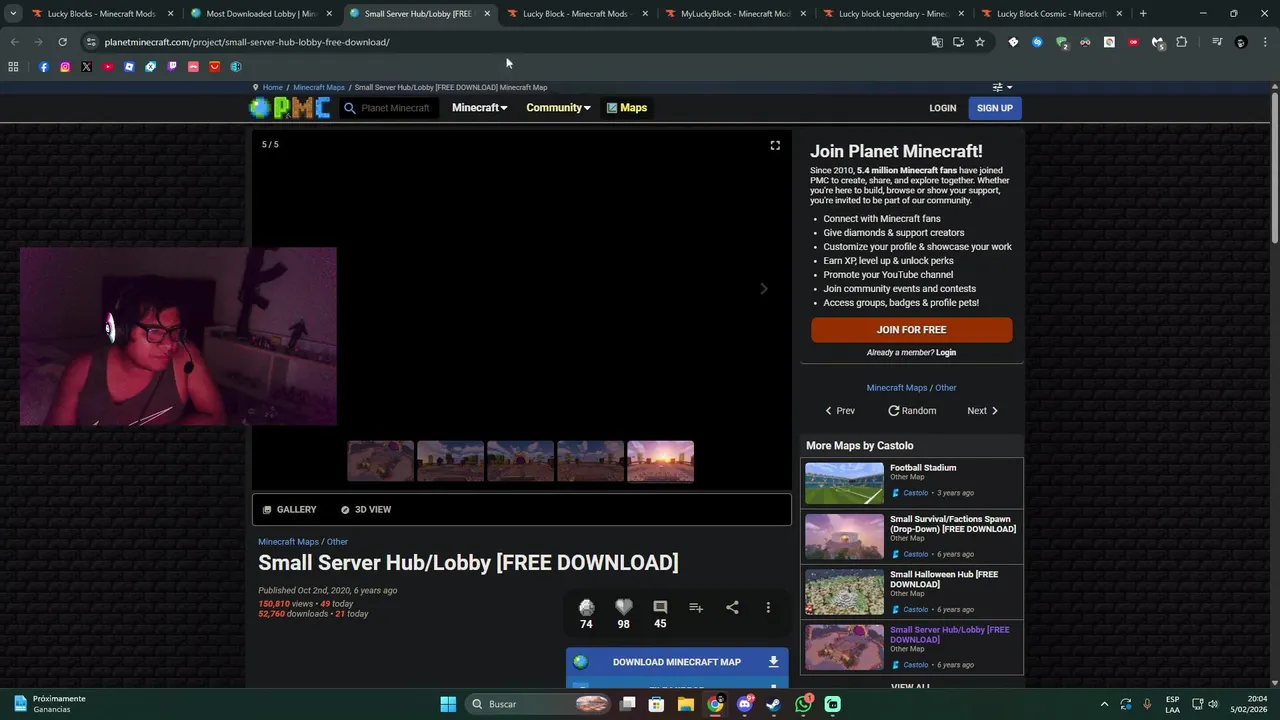Screen dimensions: 1280x720
Task: Open a new browser tab with plus
Action: (1143, 14)
